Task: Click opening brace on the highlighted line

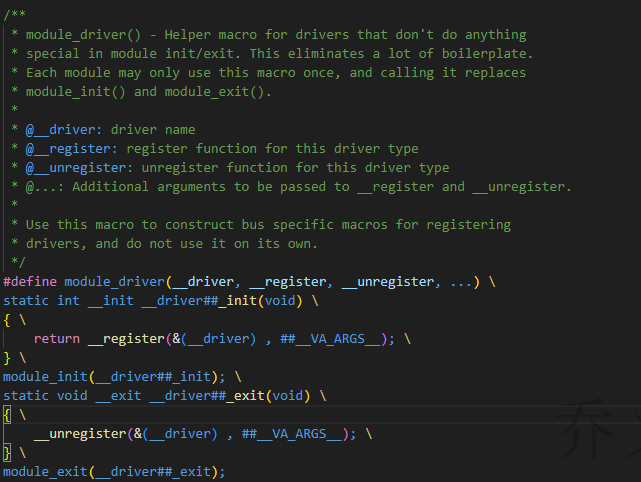Action: [x=7, y=414]
